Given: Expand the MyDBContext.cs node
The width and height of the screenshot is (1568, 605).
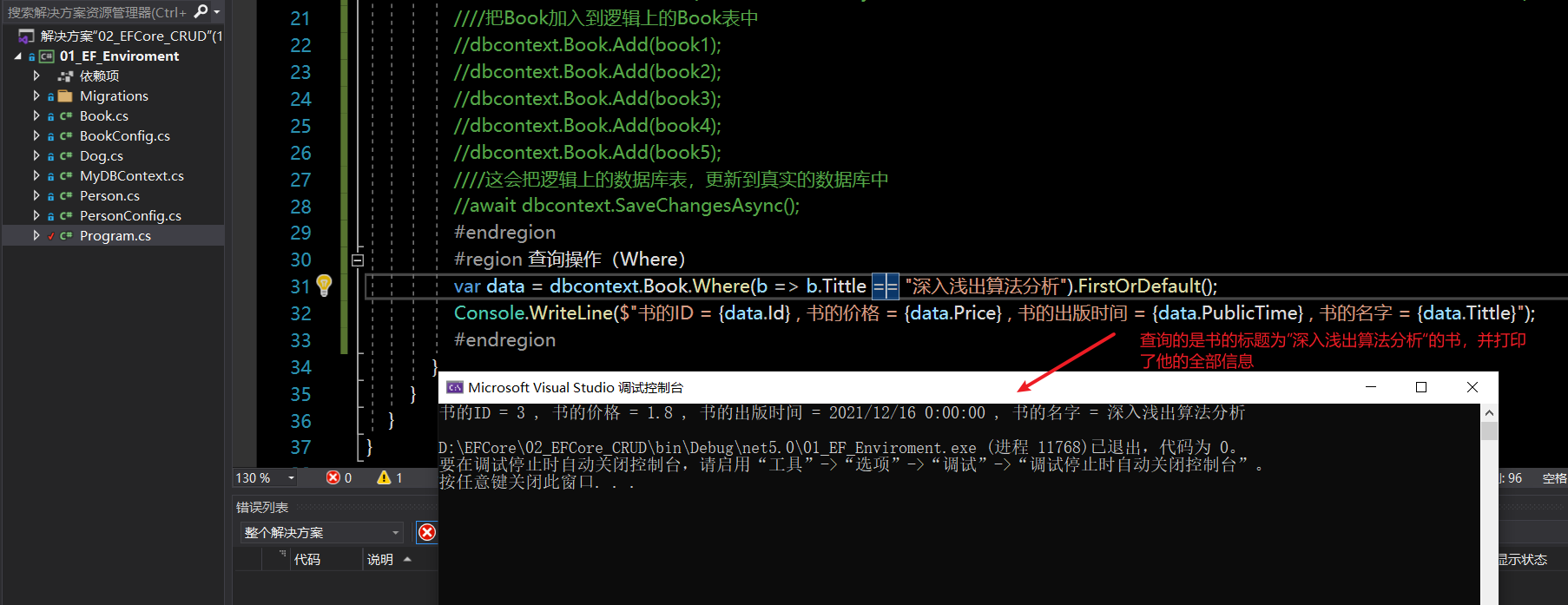Looking at the screenshot, I should 36,175.
